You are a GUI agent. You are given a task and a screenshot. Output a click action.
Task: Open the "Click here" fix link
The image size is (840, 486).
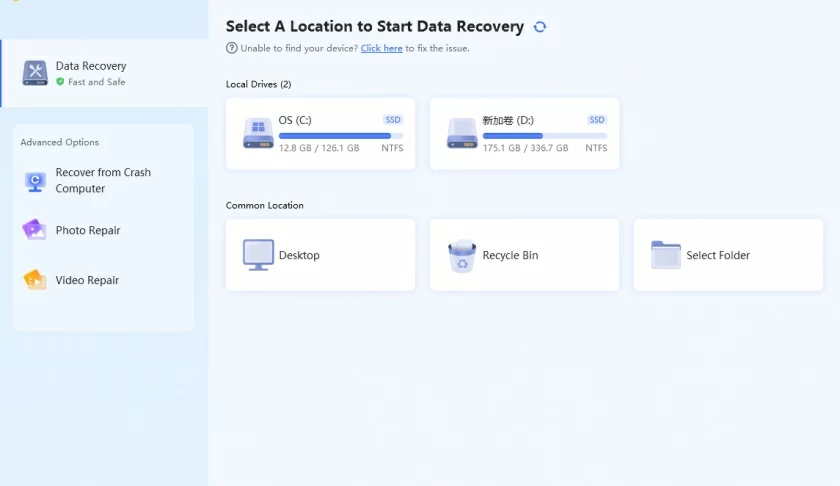coord(381,48)
